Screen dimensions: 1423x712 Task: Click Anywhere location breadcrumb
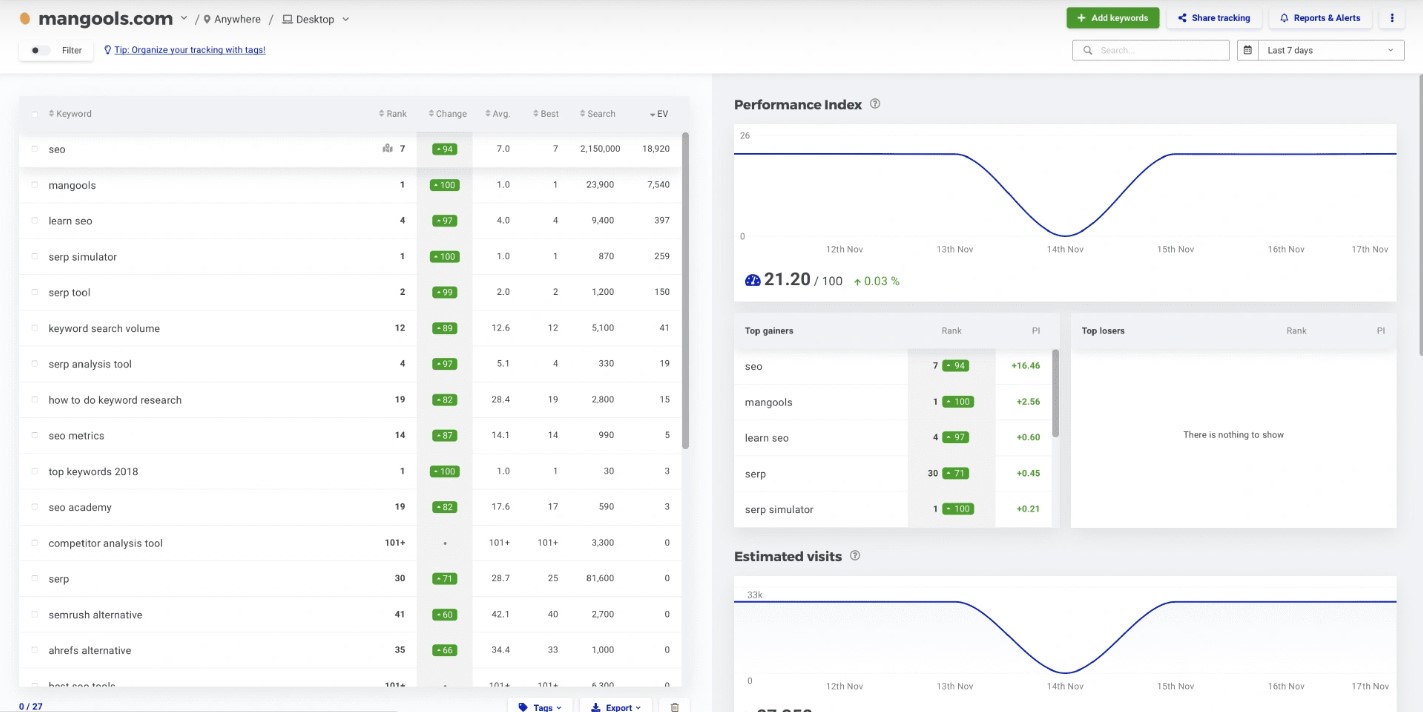[232, 19]
